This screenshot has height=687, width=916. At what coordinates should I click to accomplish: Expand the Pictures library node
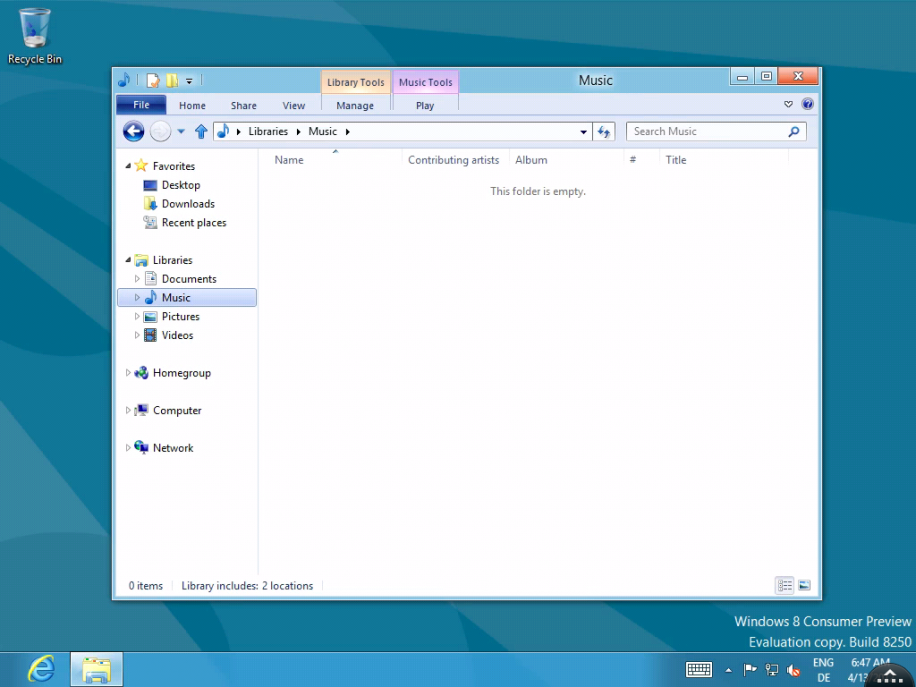tap(137, 316)
